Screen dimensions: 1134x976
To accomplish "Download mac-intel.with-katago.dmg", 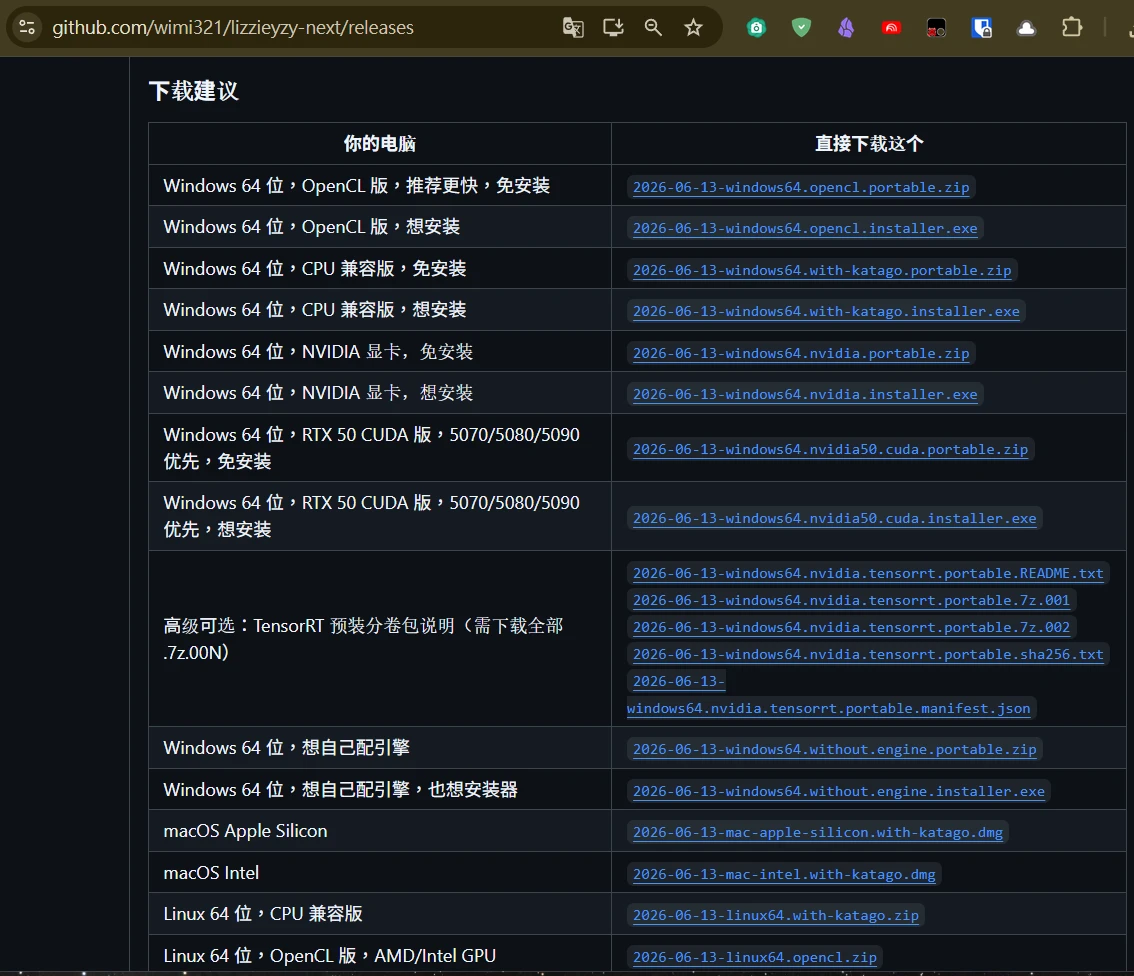I will coord(784,875).
